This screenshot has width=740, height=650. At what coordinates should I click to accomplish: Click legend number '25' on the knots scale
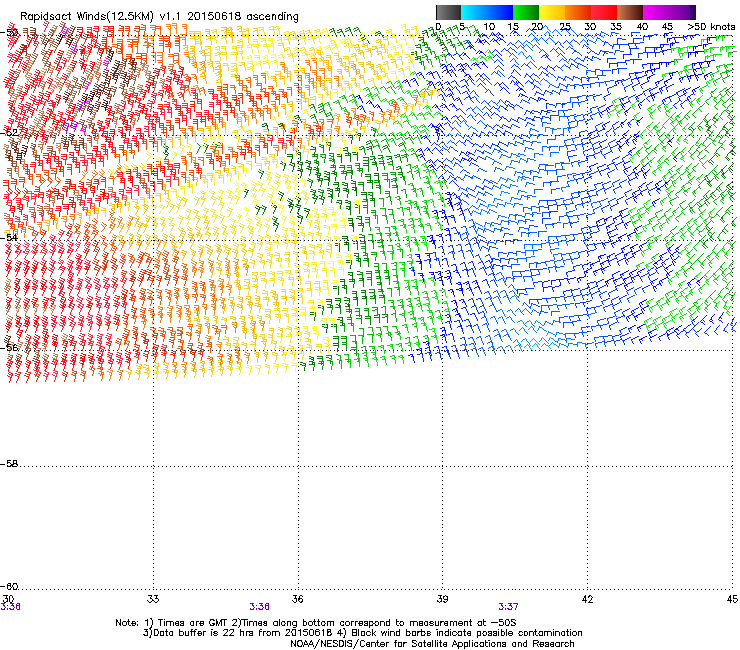coord(565,27)
